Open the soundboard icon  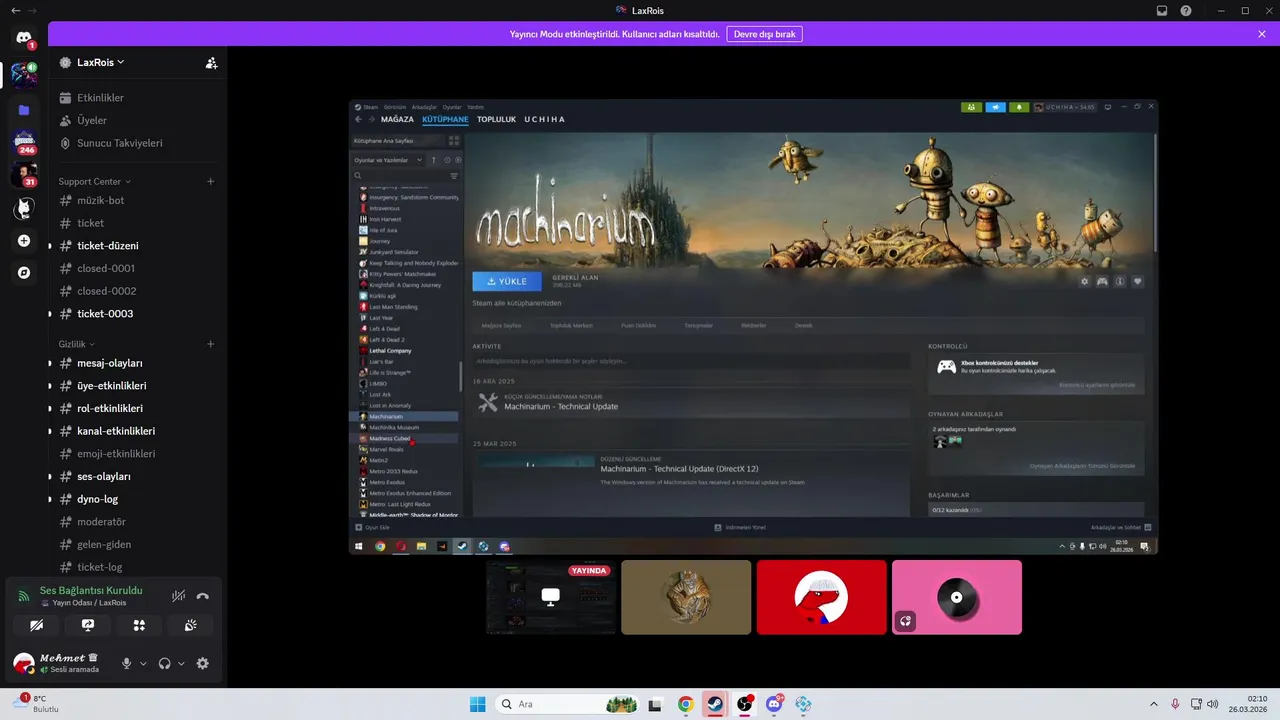click(x=190, y=625)
